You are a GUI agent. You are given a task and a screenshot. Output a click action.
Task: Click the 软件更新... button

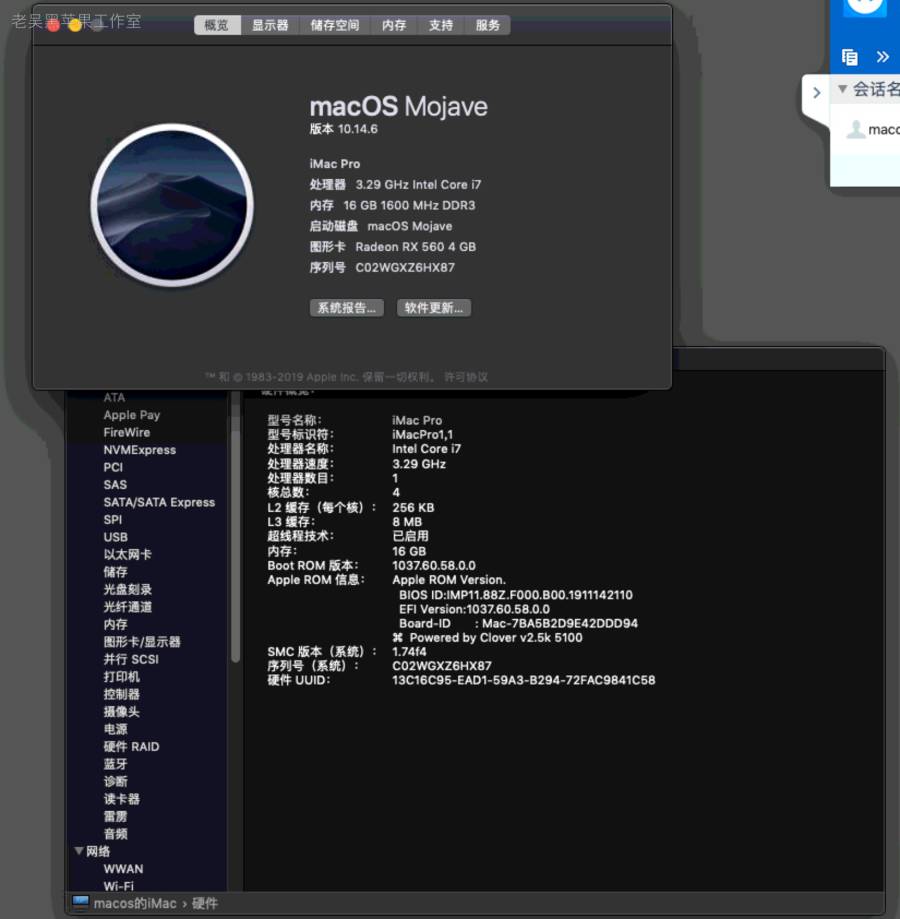click(x=434, y=308)
